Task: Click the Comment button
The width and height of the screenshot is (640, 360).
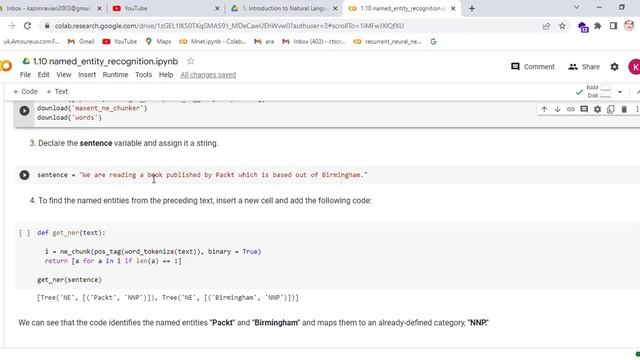Action: (533, 67)
